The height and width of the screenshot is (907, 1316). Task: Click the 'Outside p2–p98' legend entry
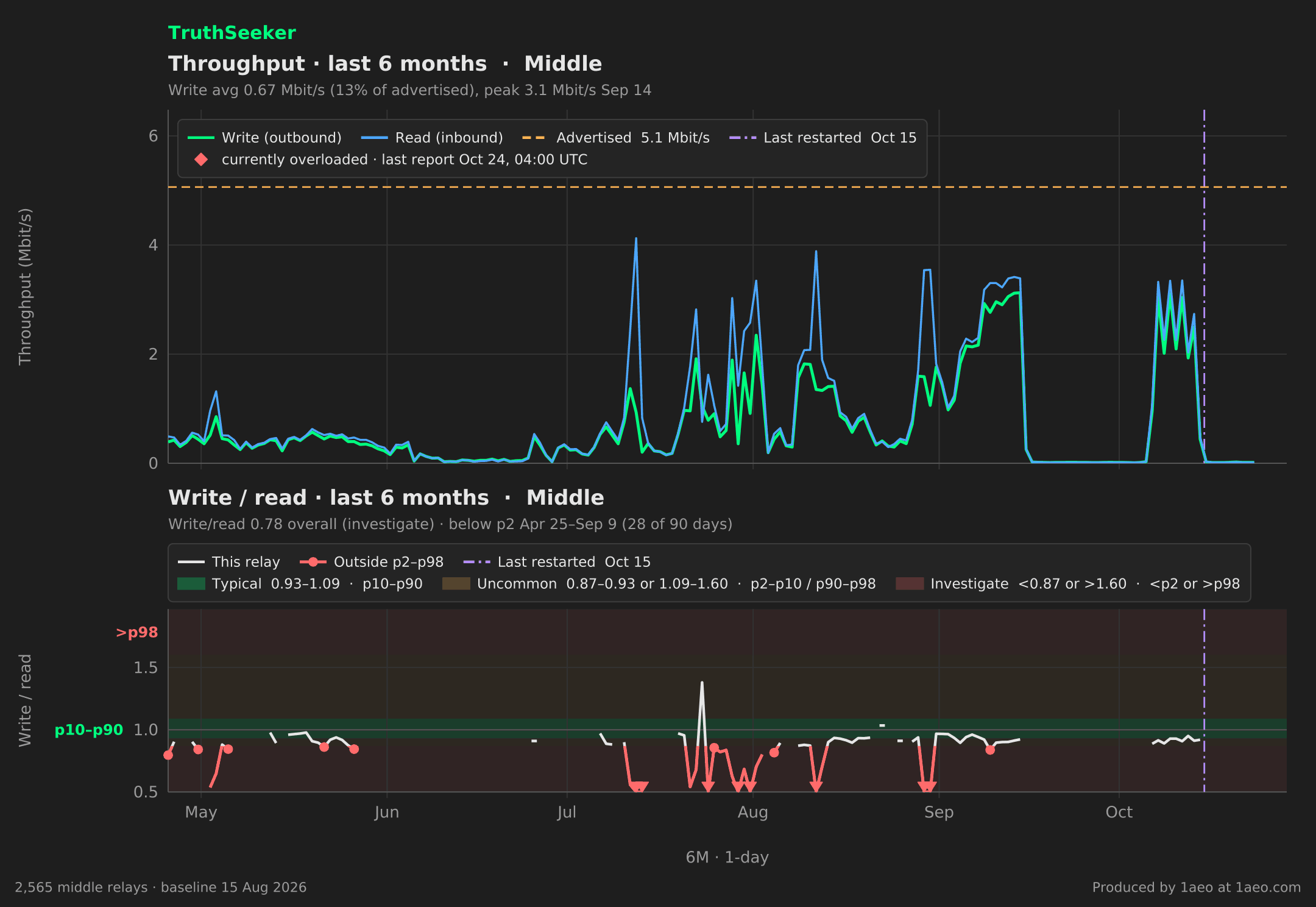point(372,562)
